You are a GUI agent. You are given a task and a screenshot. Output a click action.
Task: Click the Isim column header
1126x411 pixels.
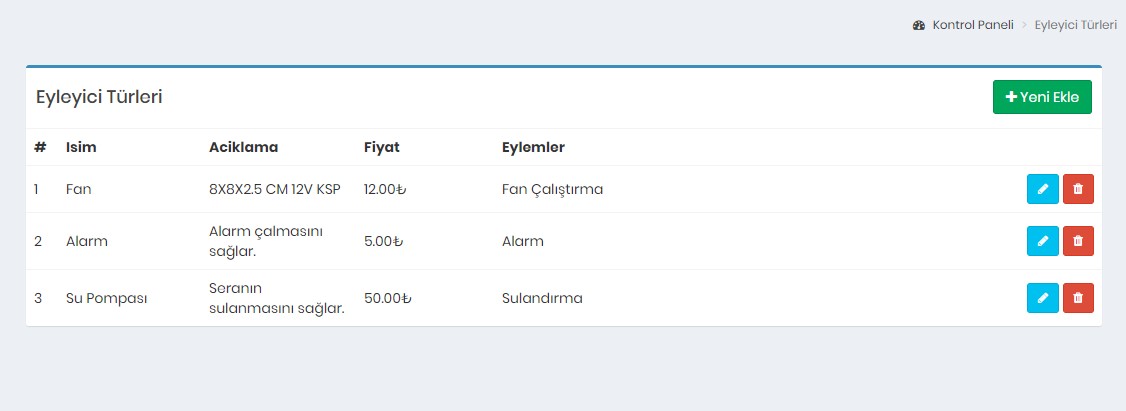82,147
